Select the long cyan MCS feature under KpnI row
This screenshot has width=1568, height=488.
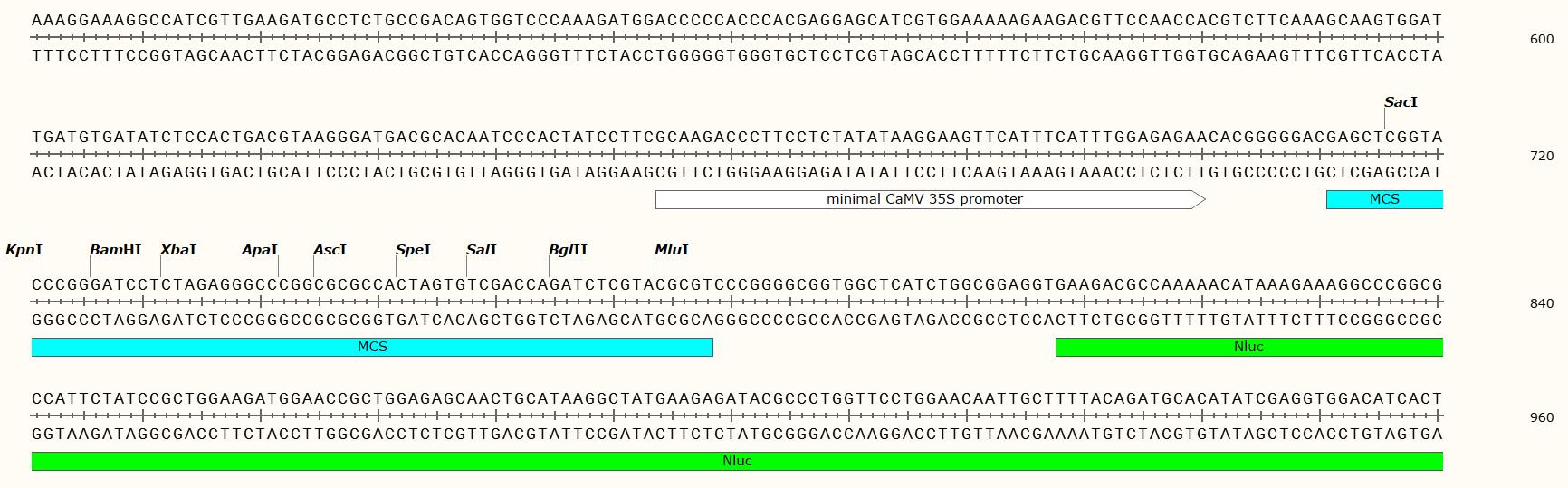coord(372,347)
